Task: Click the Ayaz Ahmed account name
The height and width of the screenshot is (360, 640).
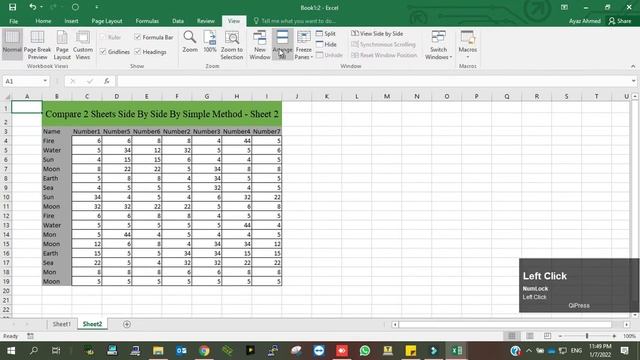Action: [584, 21]
